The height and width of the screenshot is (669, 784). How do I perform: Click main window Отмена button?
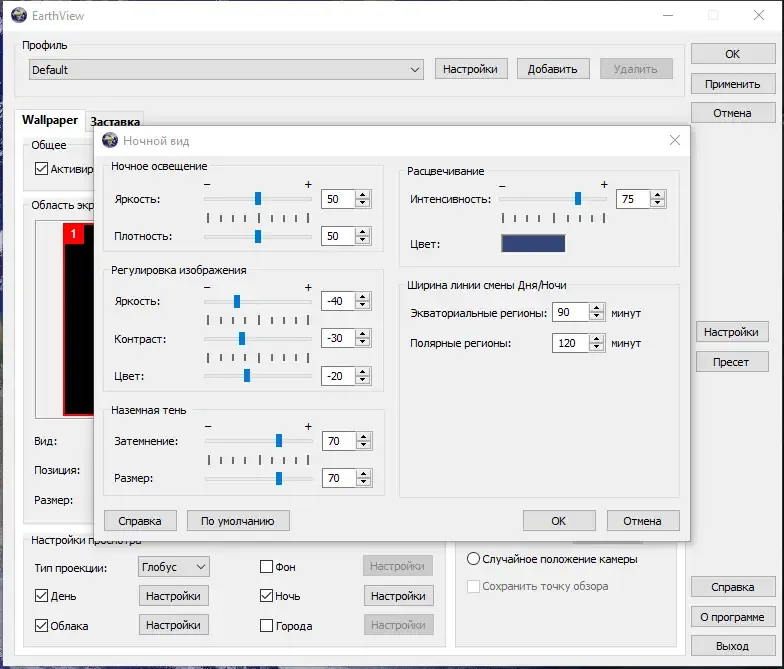pyautogui.click(x=732, y=113)
